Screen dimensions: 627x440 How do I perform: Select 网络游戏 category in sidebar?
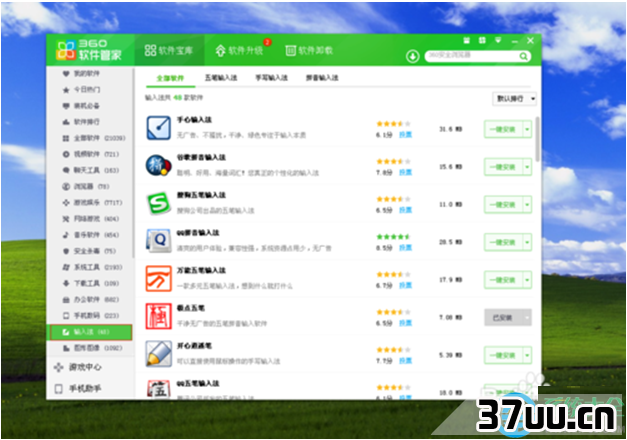click(x=91, y=219)
